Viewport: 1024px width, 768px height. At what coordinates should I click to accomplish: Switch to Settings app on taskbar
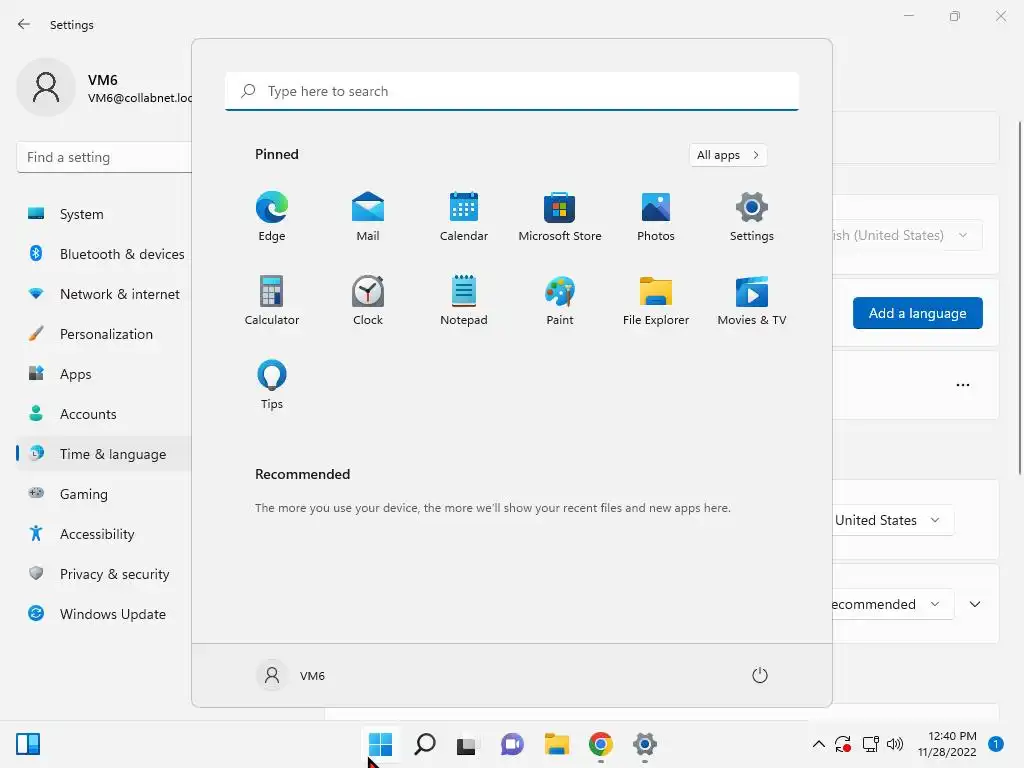click(645, 744)
